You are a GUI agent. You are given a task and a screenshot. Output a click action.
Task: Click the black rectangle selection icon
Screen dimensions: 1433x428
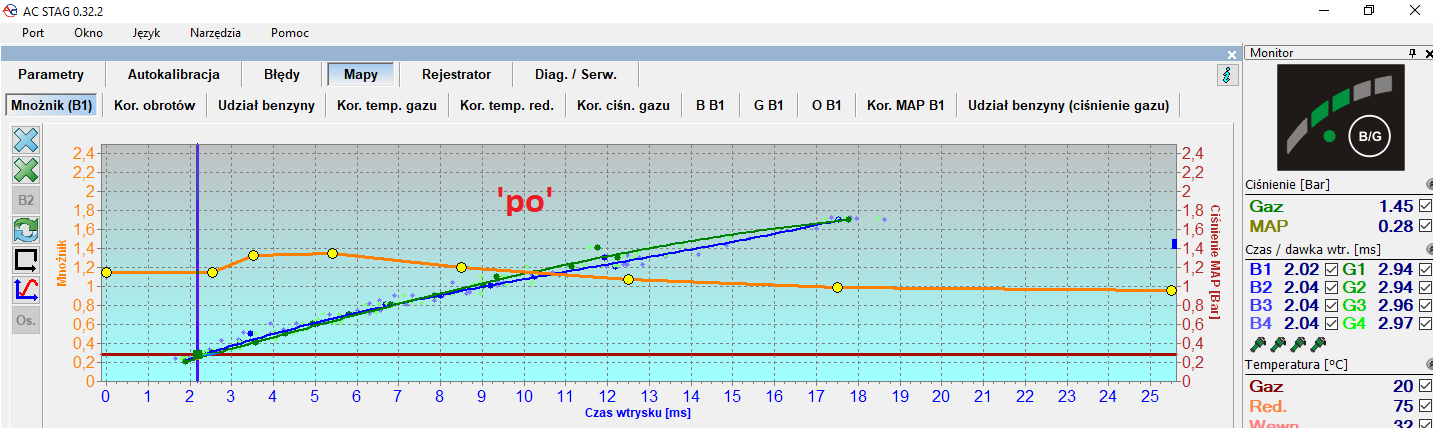25,260
